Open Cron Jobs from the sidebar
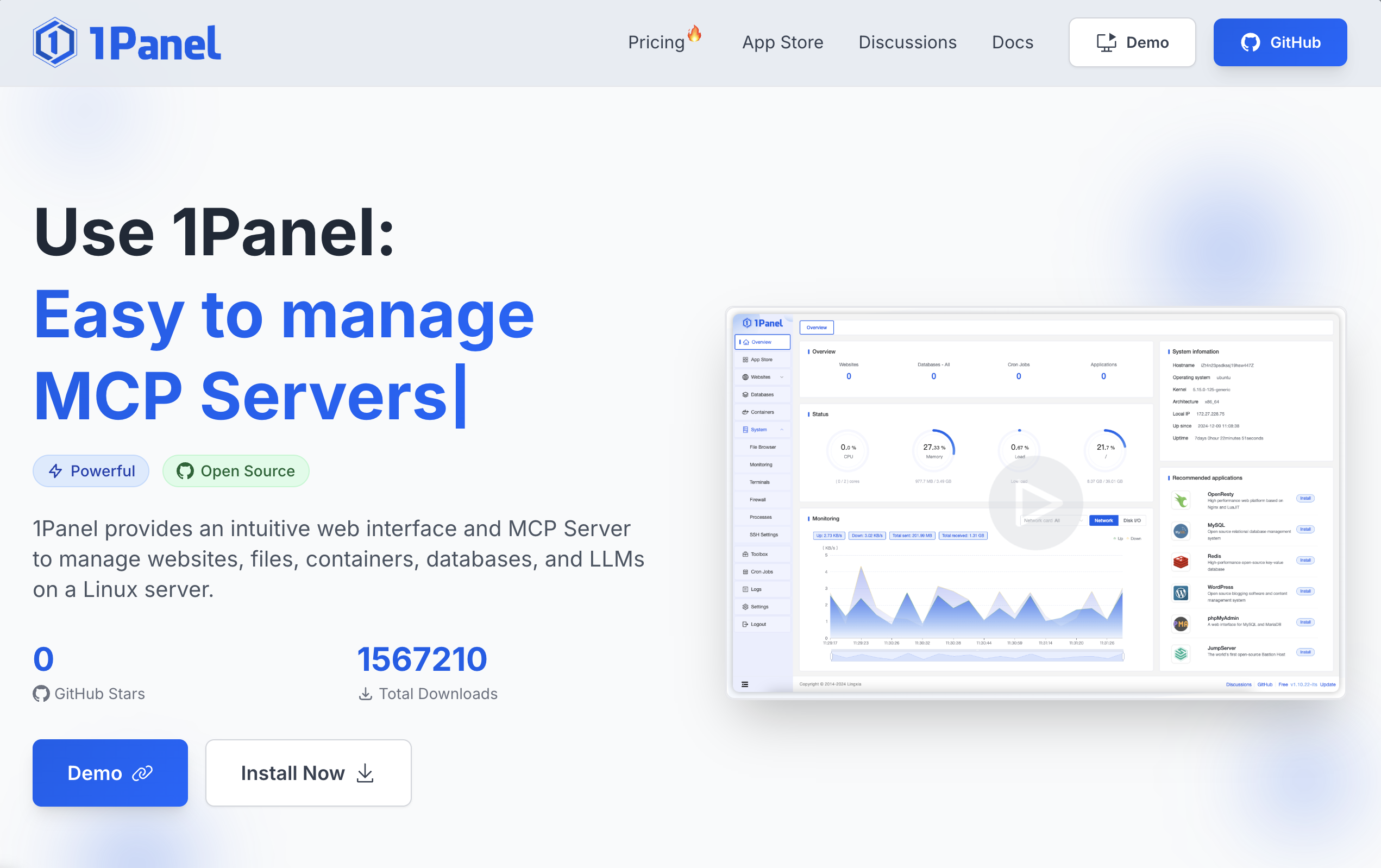The width and height of the screenshot is (1381, 868). [x=762, y=571]
